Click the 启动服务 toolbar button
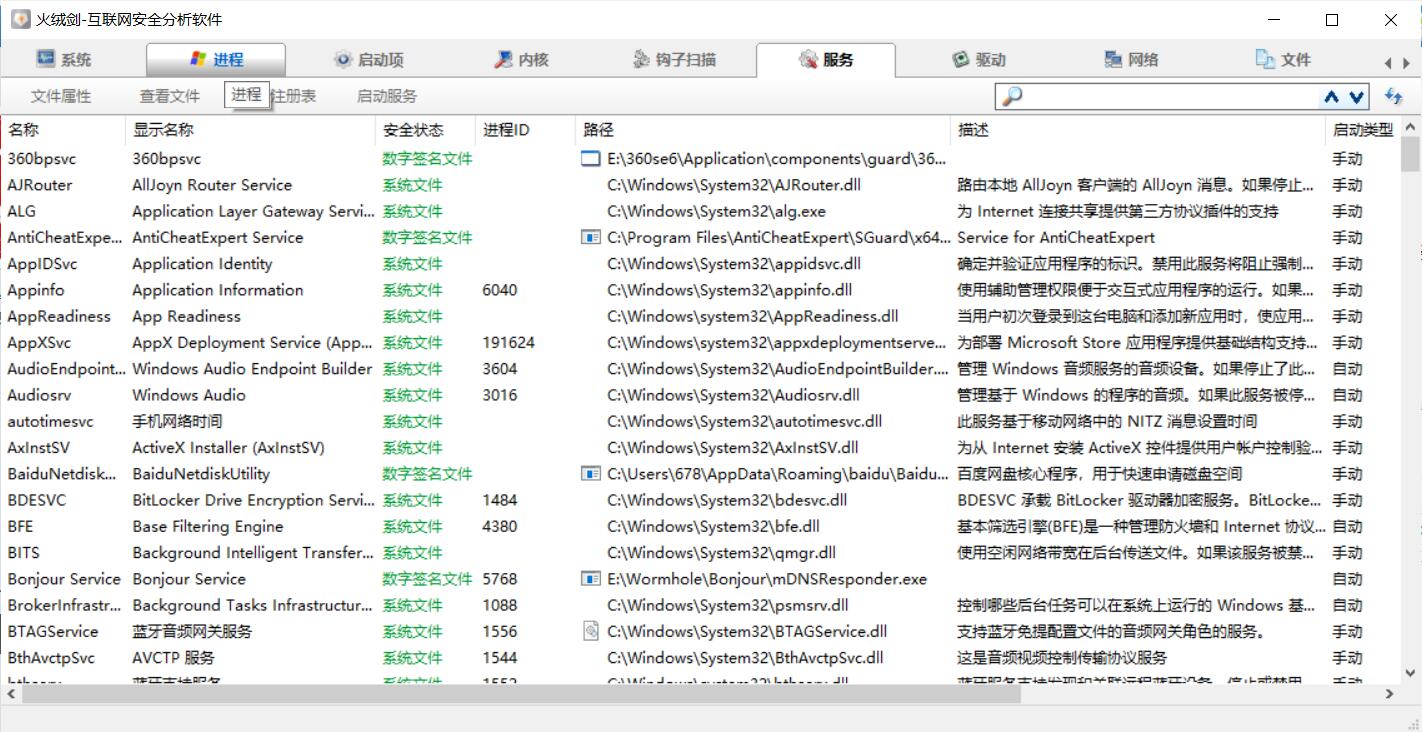Viewport: 1422px width, 732px height. (386, 97)
